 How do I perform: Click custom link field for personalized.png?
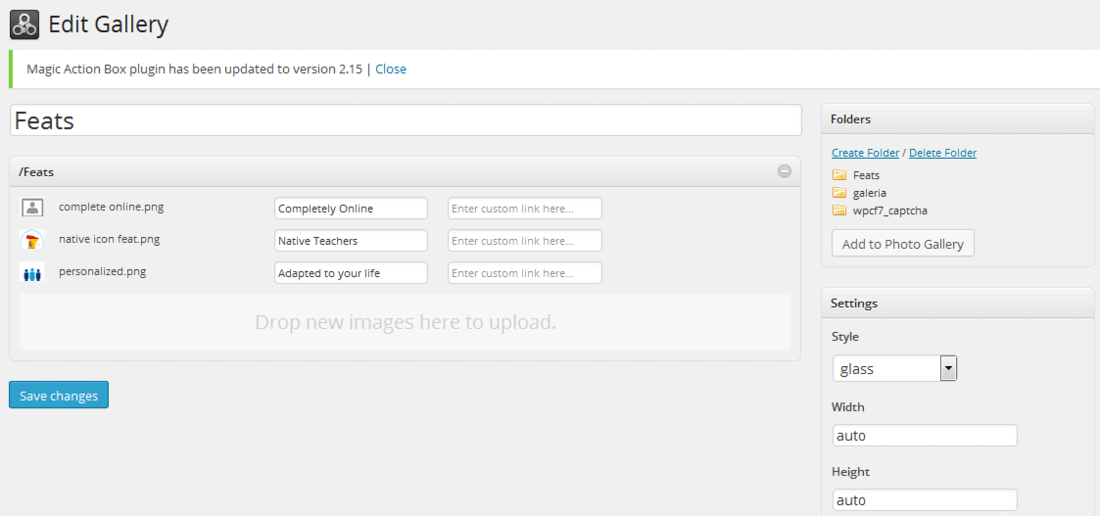point(525,273)
